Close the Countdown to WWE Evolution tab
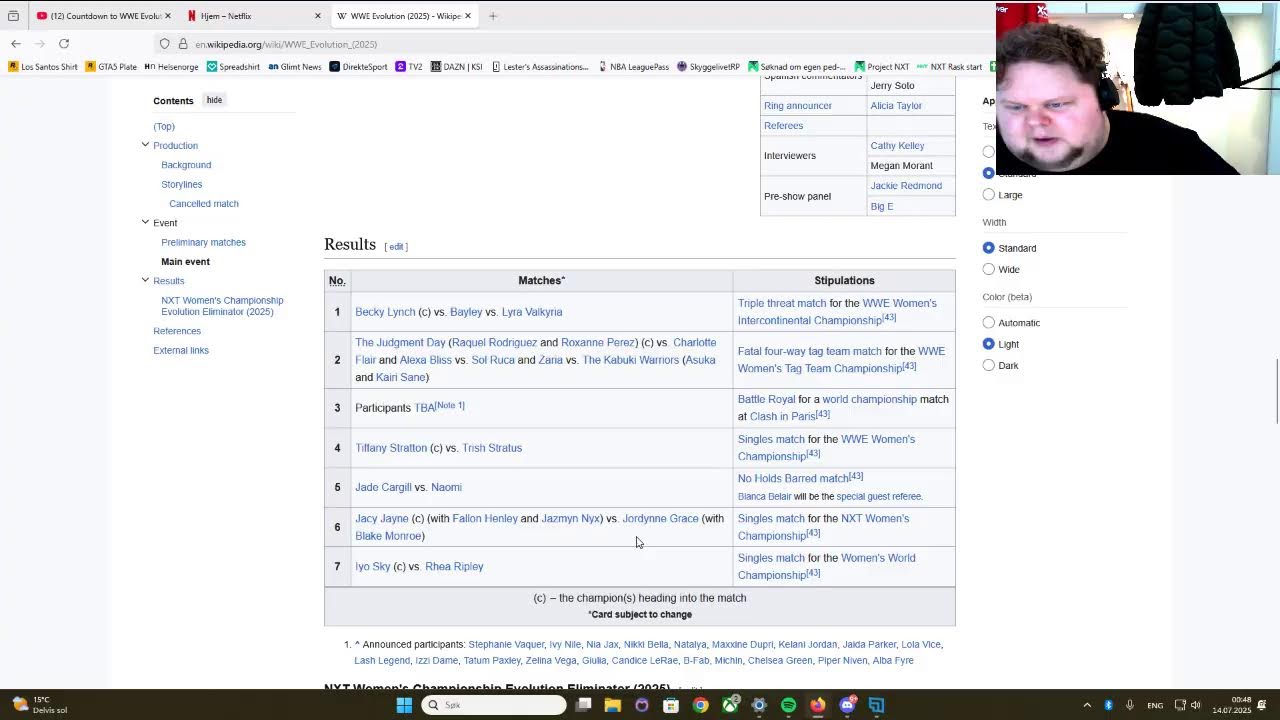 167,16
